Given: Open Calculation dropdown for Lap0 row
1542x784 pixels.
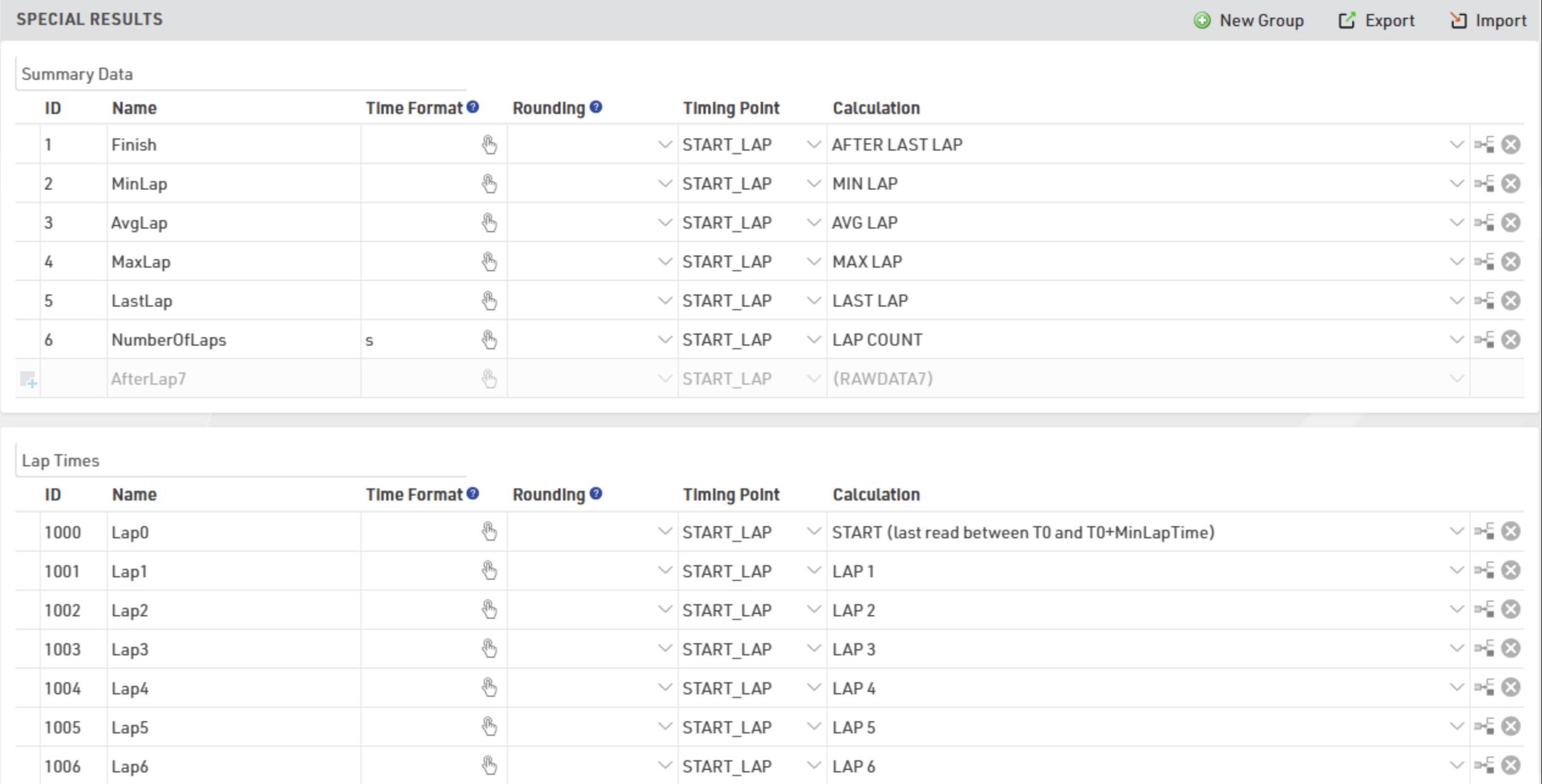Looking at the screenshot, I should click(x=1456, y=532).
